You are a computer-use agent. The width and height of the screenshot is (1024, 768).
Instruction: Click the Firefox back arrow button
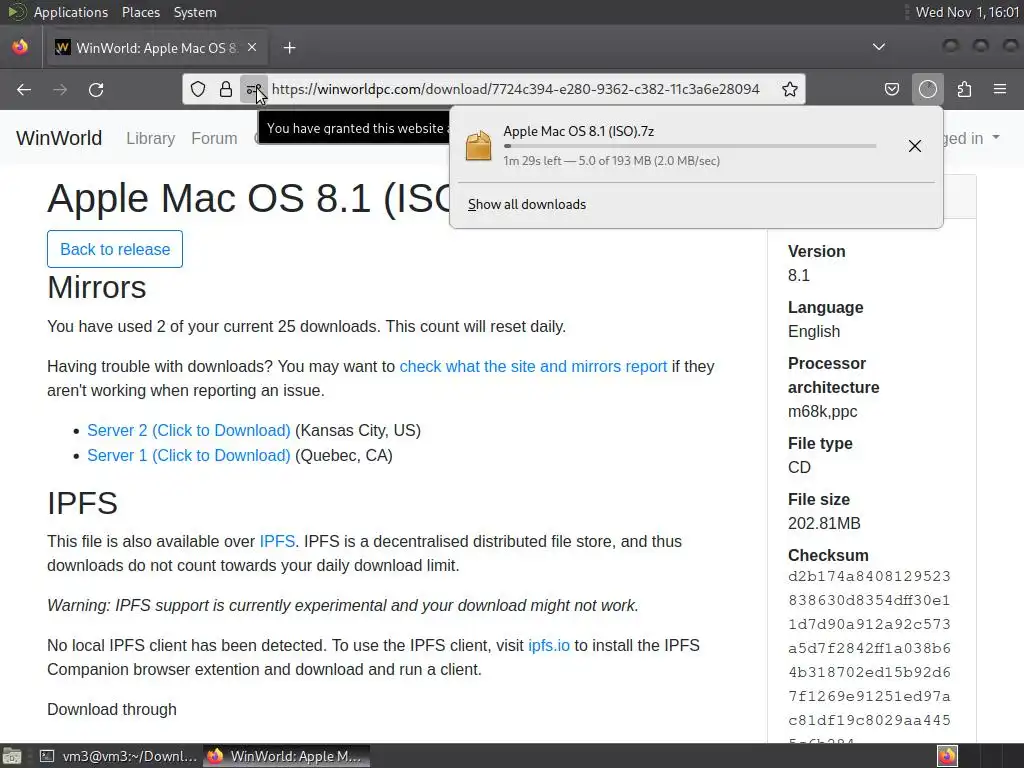[x=24, y=89]
